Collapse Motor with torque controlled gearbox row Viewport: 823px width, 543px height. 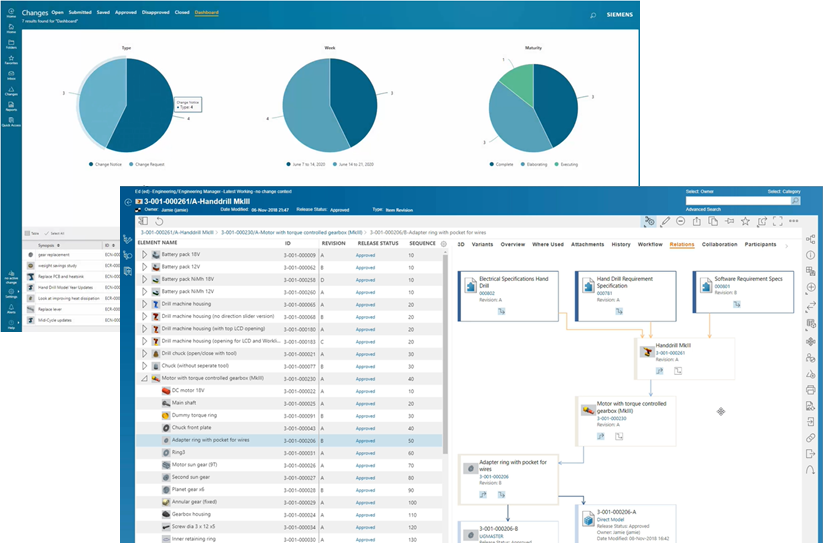pos(144,378)
